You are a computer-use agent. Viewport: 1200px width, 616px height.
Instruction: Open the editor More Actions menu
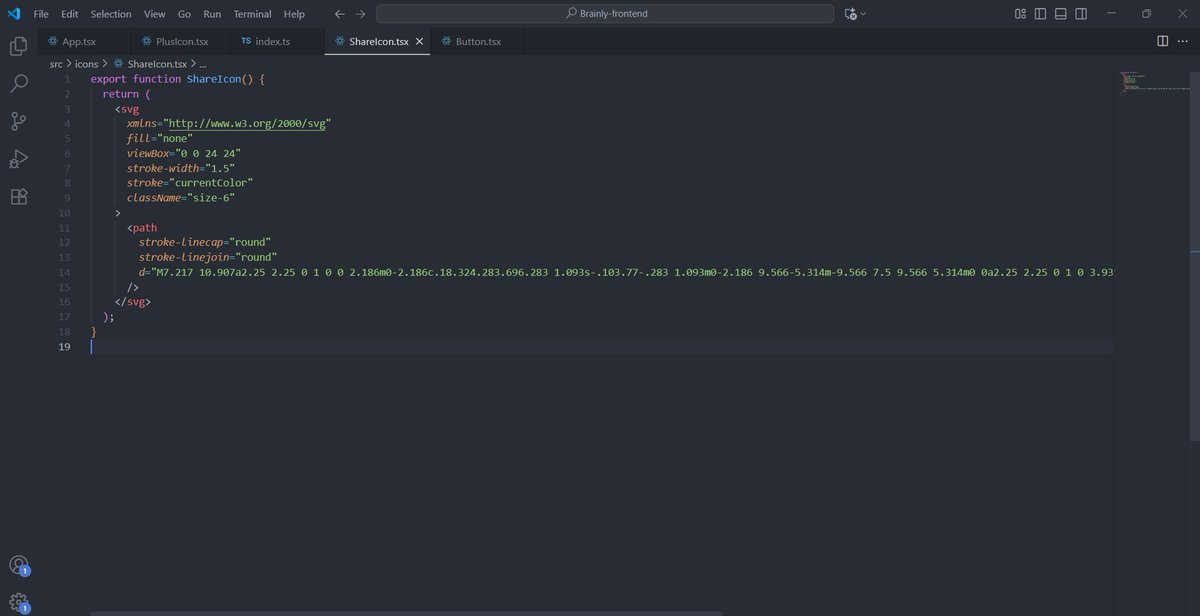1183,41
